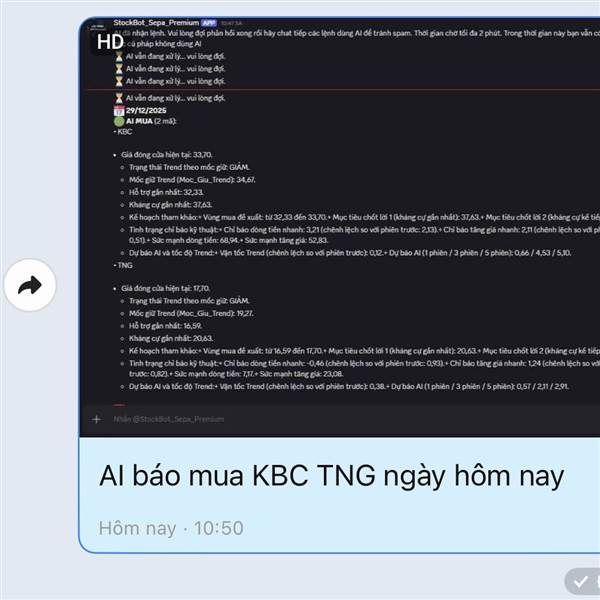Click the TNG "Giá đóng cửa hiện tại: 17,70" line
This screenshot has width=600, height=600.
click(166, 288)
